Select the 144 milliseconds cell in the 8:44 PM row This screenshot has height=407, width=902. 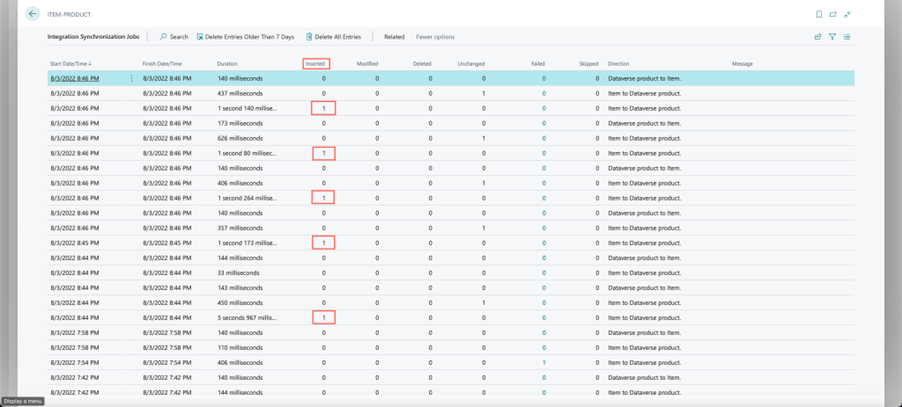click(x=240, y=258)
